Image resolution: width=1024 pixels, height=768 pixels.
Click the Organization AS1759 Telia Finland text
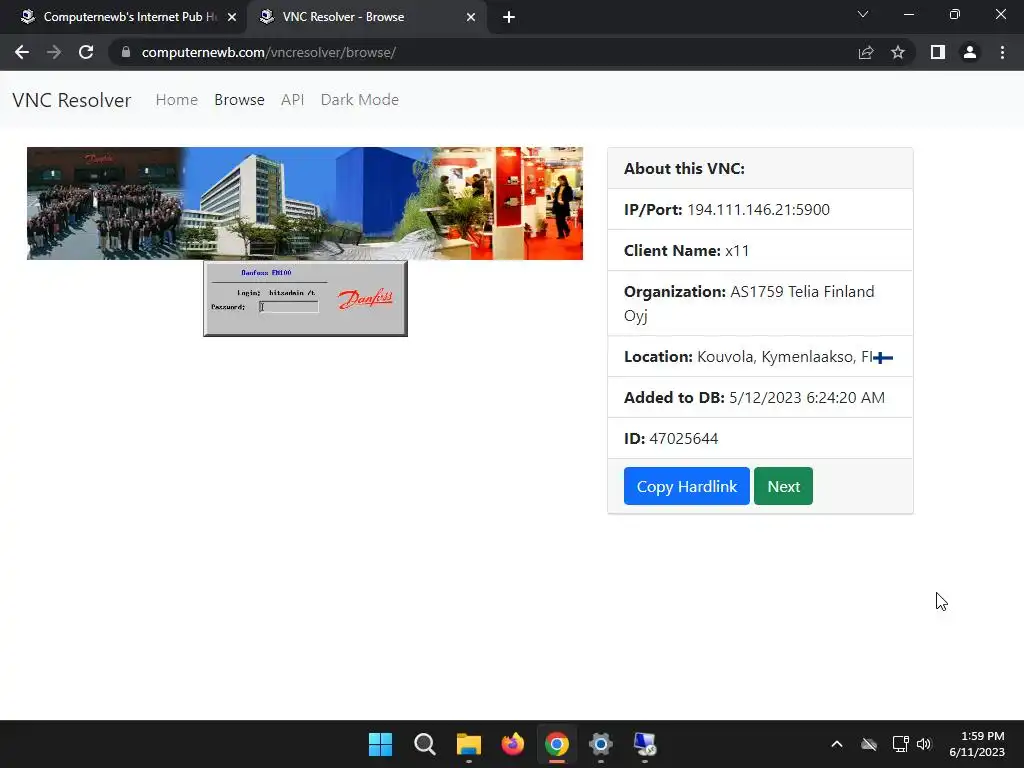749,303
